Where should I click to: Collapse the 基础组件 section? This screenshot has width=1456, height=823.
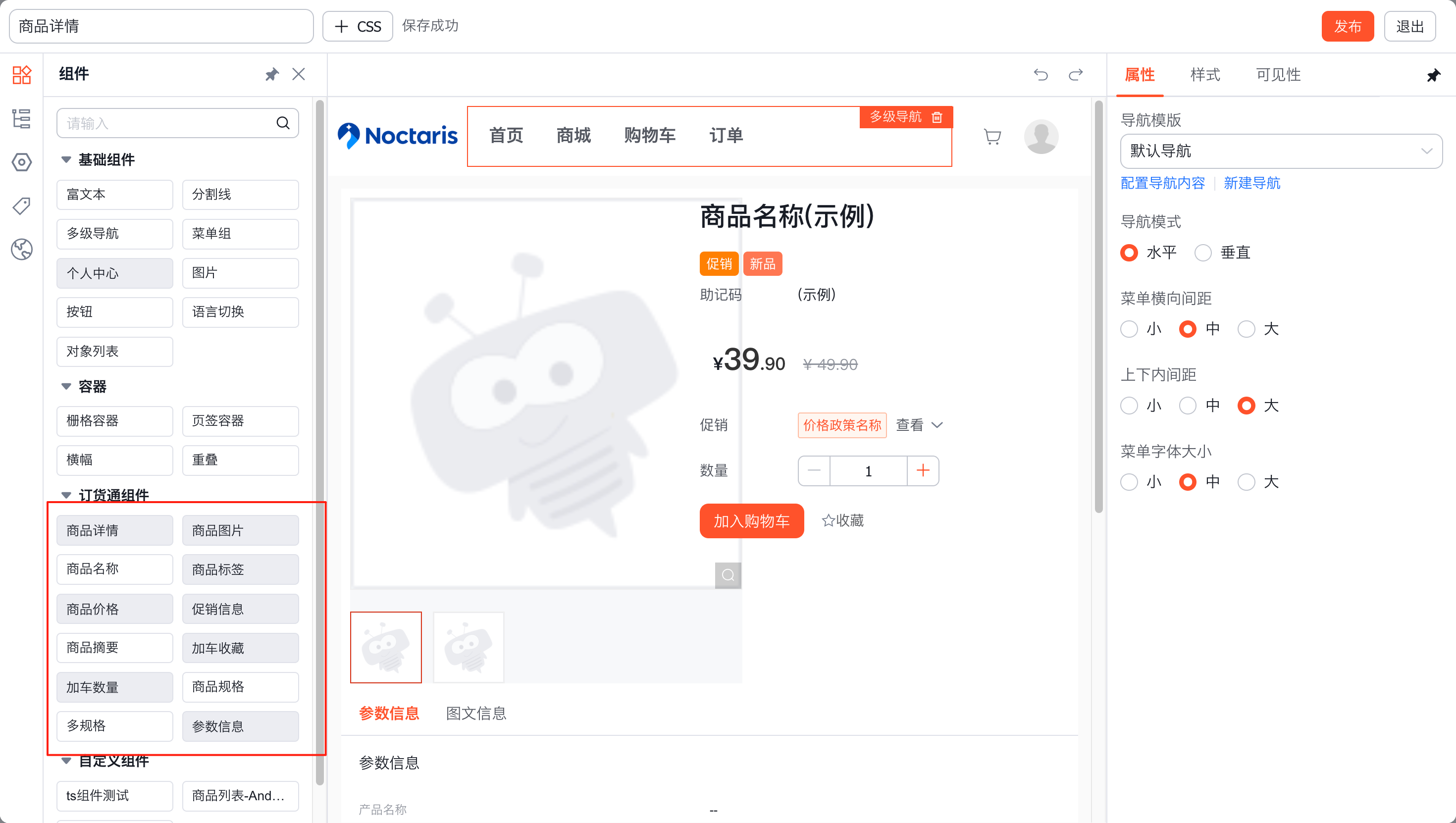point(66,159)
